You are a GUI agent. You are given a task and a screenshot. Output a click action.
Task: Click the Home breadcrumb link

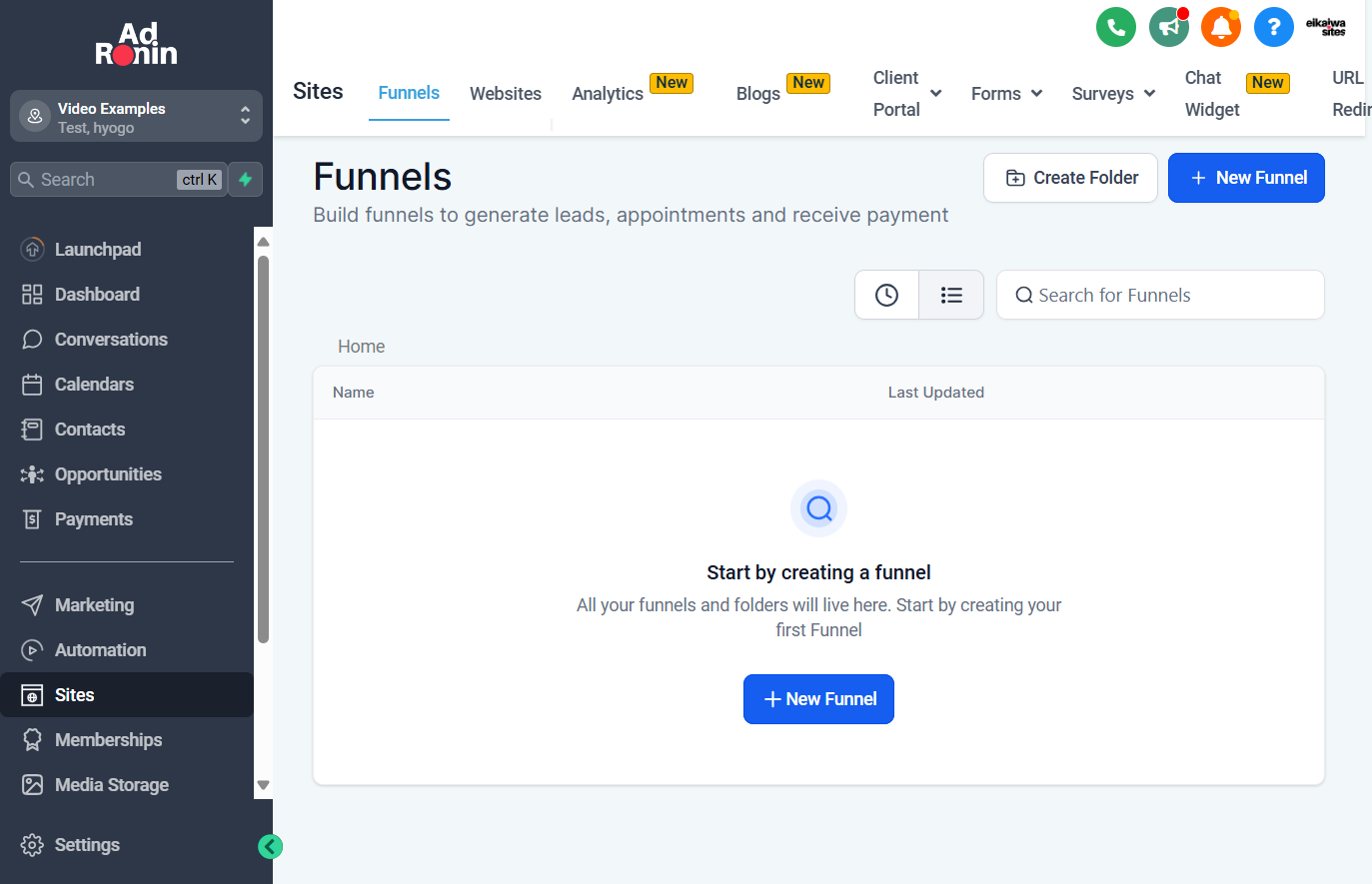pos(361,347)
